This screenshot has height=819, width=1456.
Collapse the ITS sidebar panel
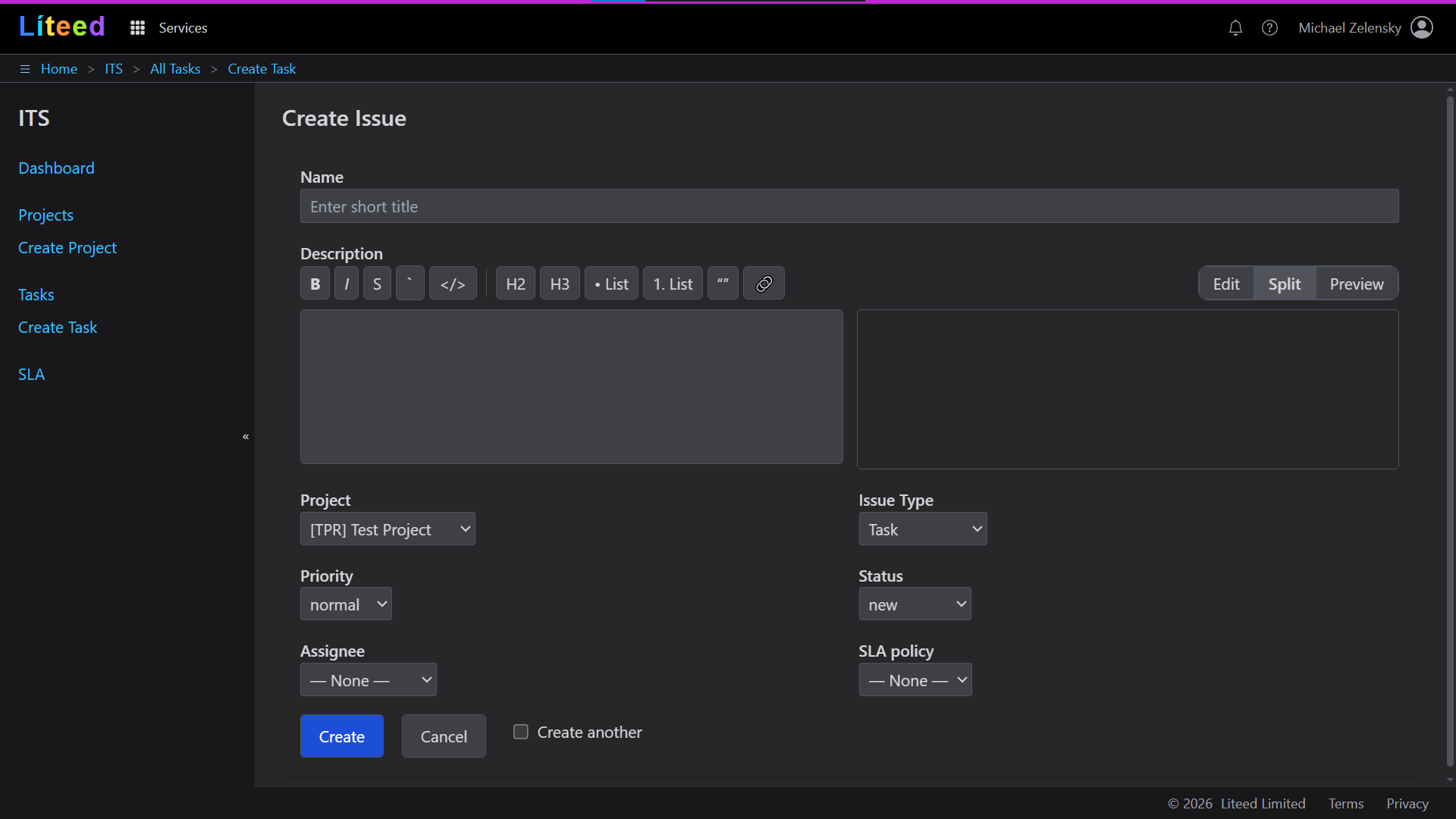click(x=246, y=437)
